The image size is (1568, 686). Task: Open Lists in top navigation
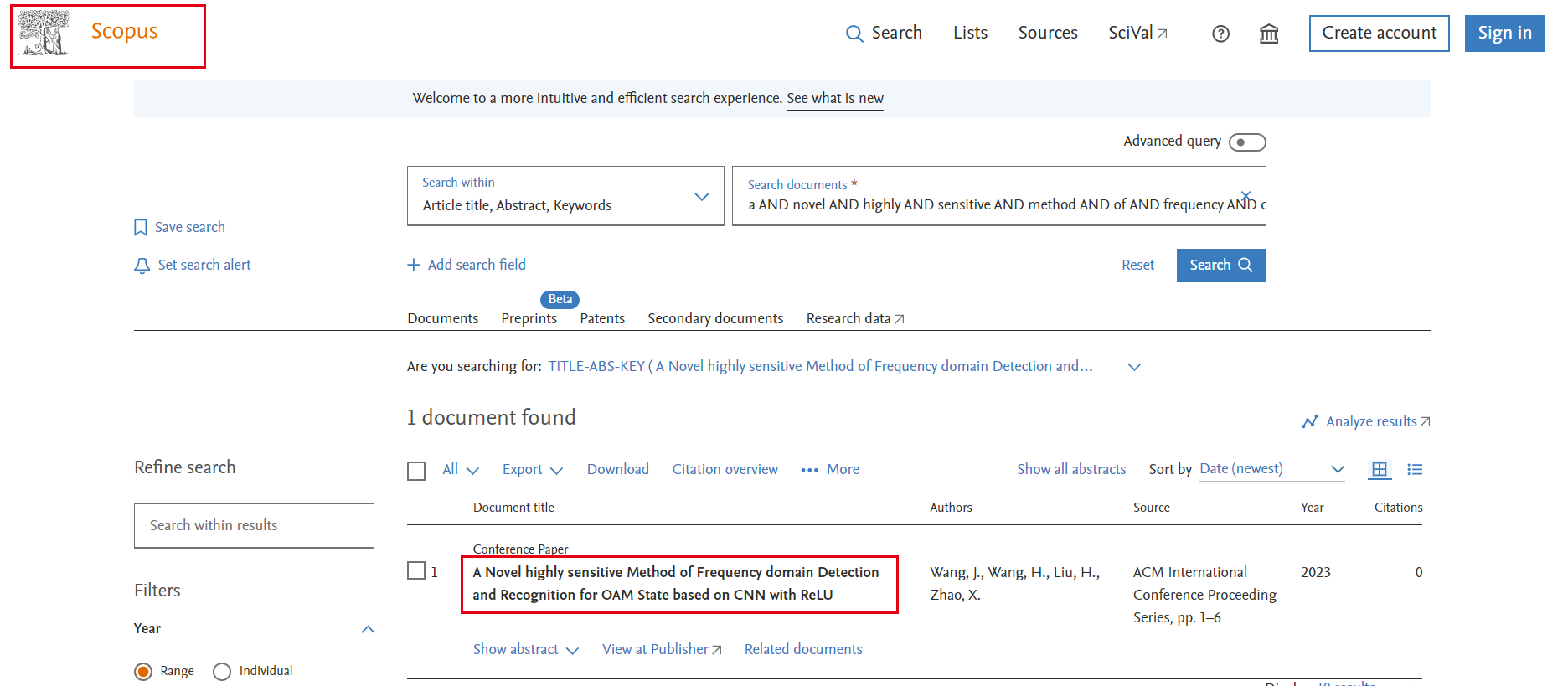point(970,33)
